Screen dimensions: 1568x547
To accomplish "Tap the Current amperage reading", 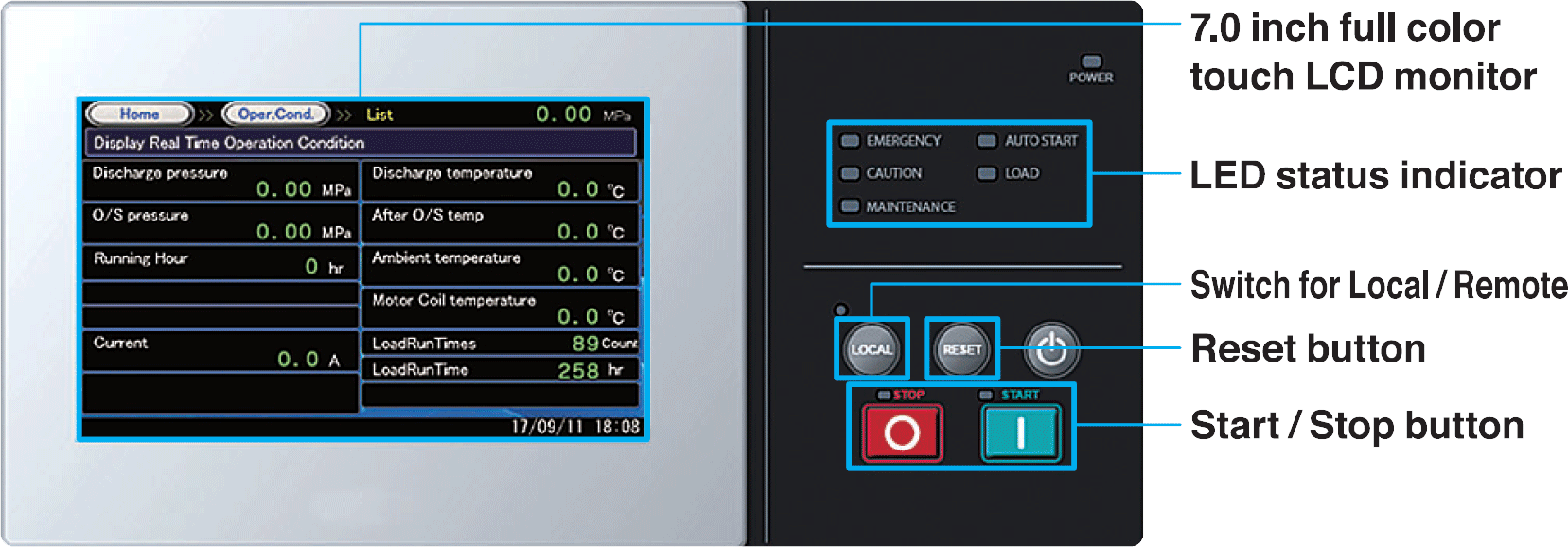I will (x=220, y=351).
